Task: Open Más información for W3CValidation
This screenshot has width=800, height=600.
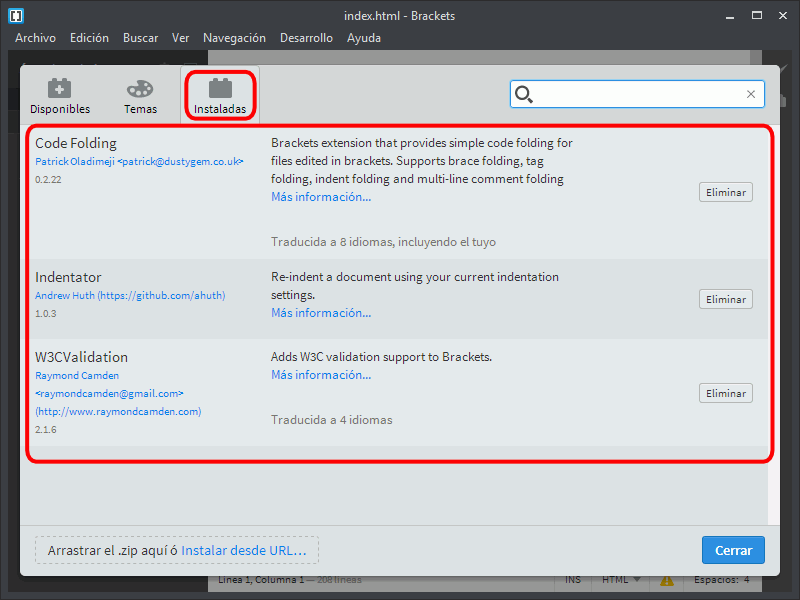Action: click(321, 375)
